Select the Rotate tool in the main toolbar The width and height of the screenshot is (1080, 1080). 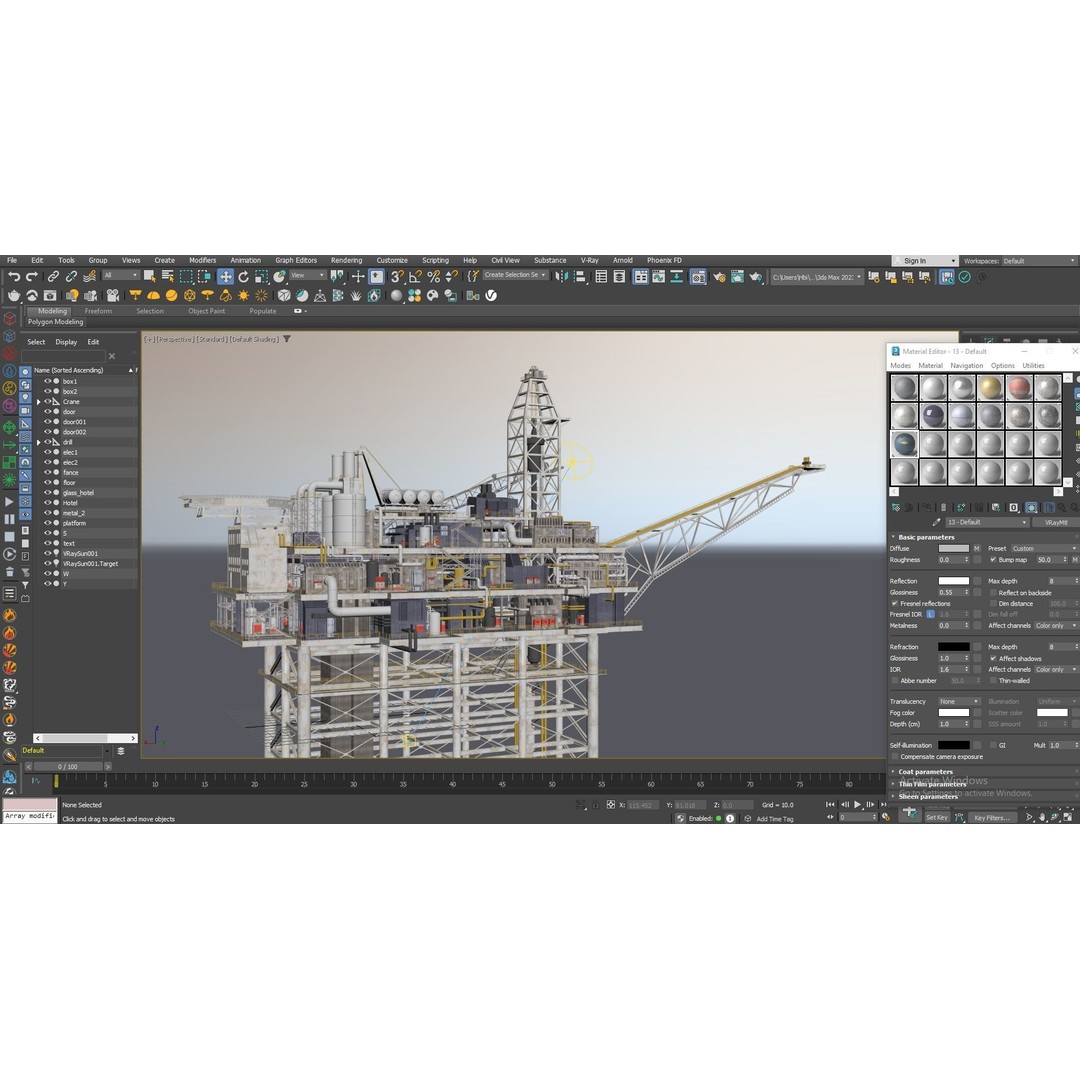[244, 277]
